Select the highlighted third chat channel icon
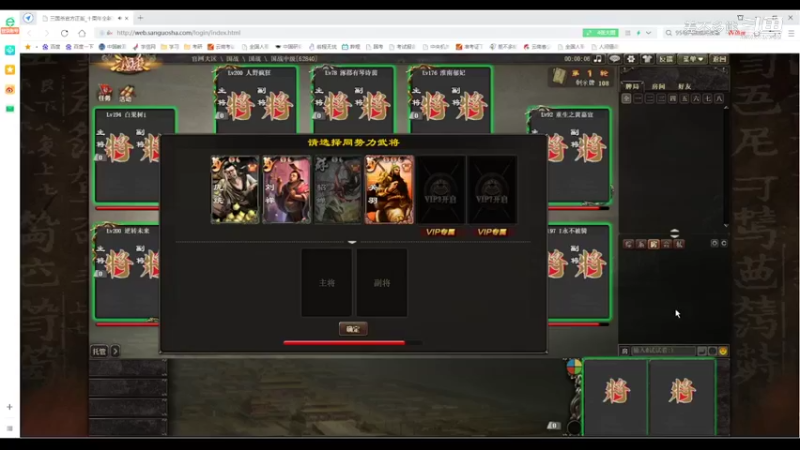Image resolution: width=800 pixels, height=450 pixels. coord(654,244)
